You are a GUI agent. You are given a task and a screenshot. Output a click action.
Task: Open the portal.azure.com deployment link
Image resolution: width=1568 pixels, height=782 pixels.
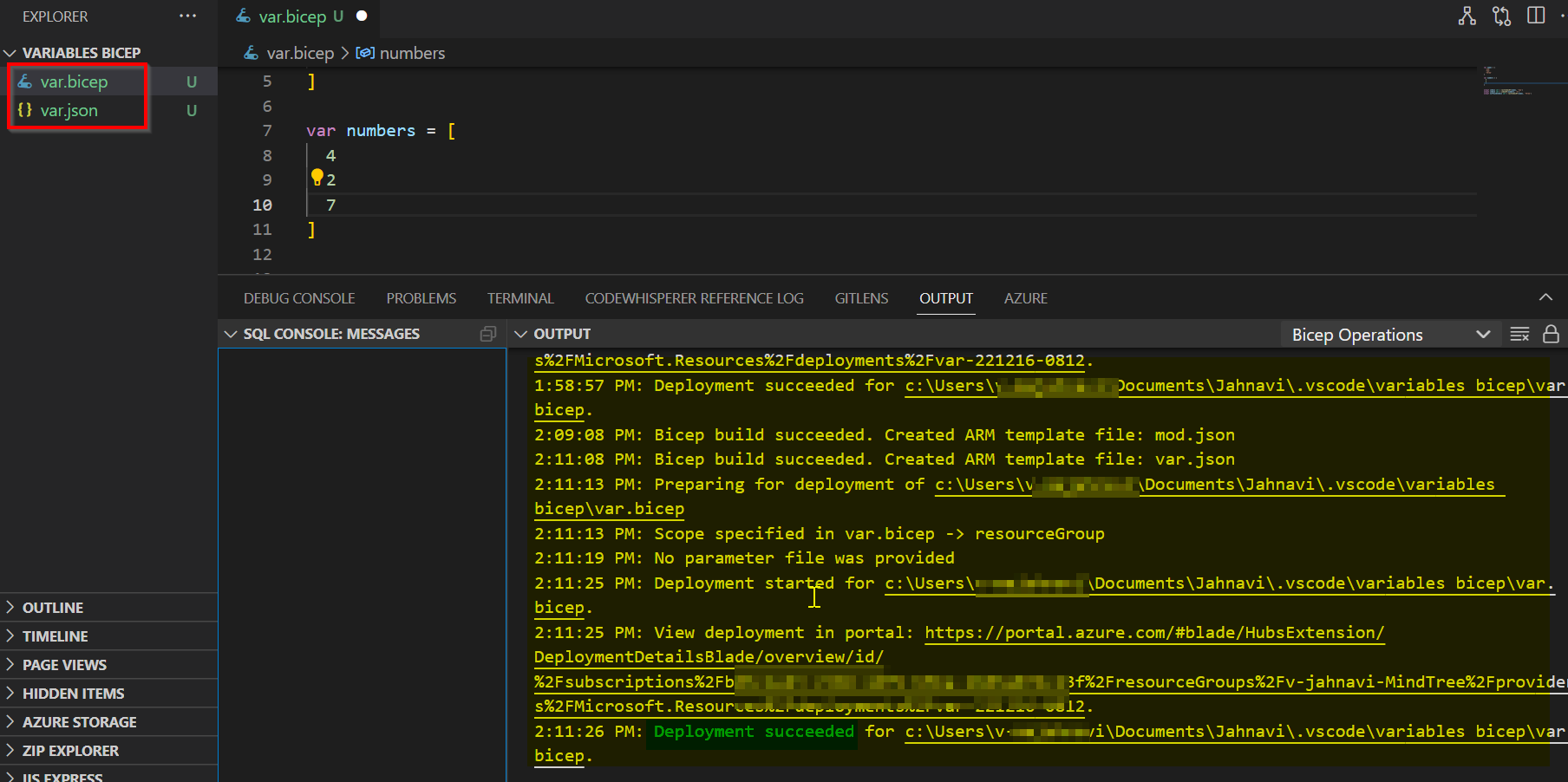(1154, 633)
